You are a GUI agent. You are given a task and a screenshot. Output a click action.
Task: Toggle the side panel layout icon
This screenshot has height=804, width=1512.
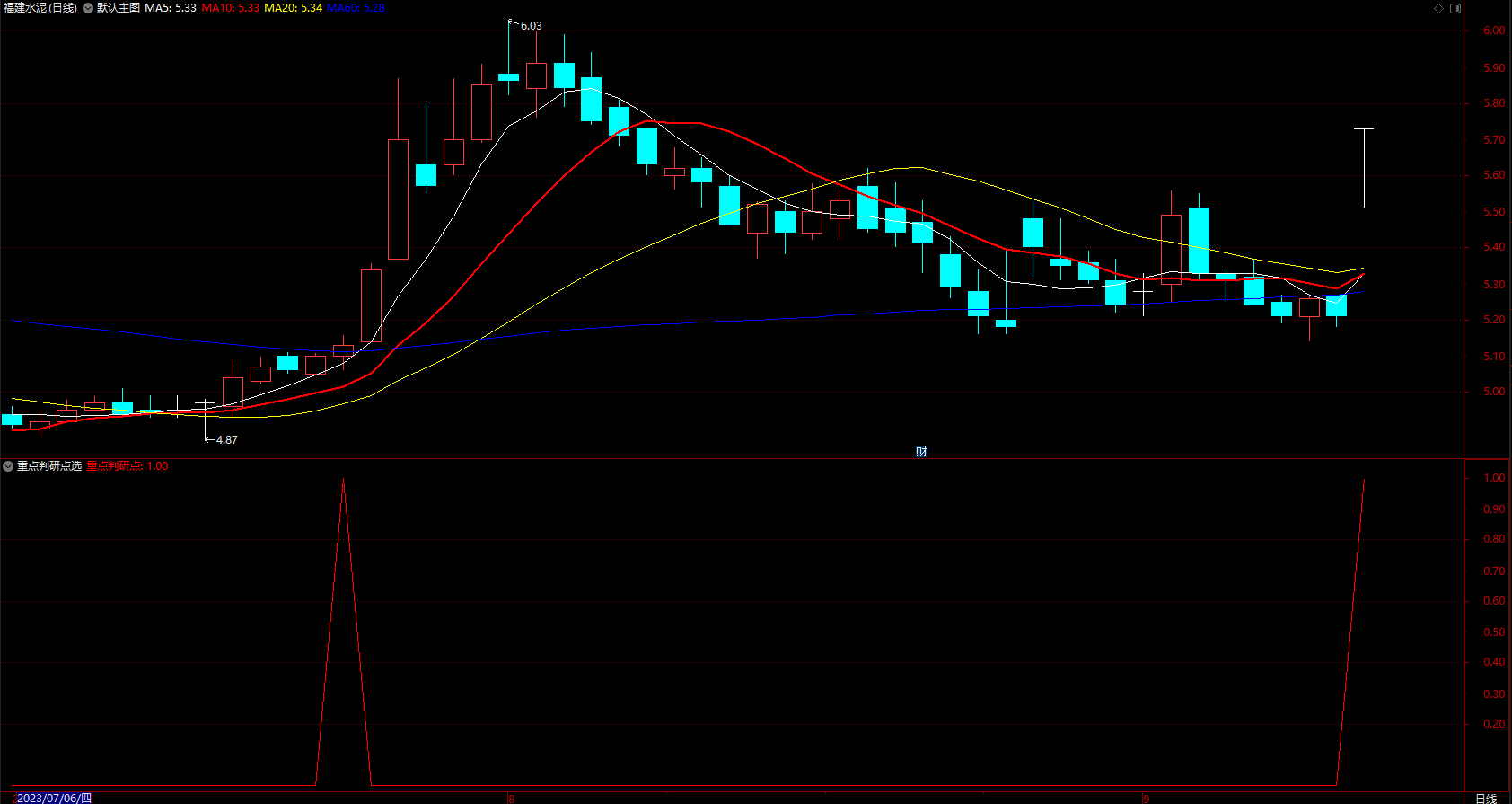point(1455,8)
